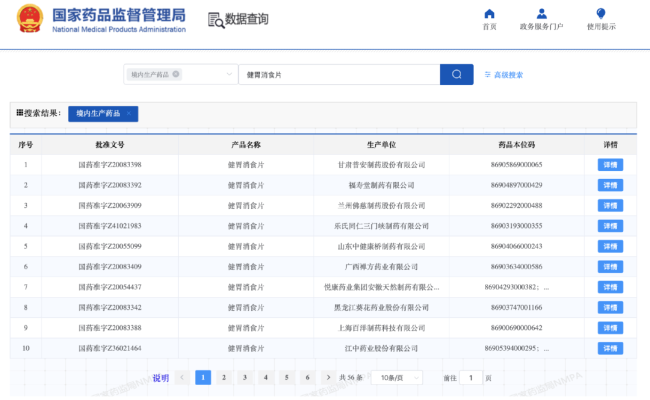Open 详情 for 兰州佛慈制药股份有限公司

pyautogui.click(x=610, y=205)
